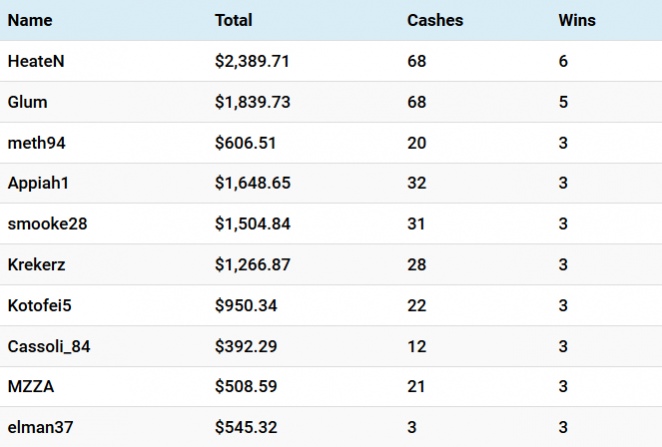Click Glum's total of $1,839.73
Viewport: 662px width, 447px height.
coord(252,102)
